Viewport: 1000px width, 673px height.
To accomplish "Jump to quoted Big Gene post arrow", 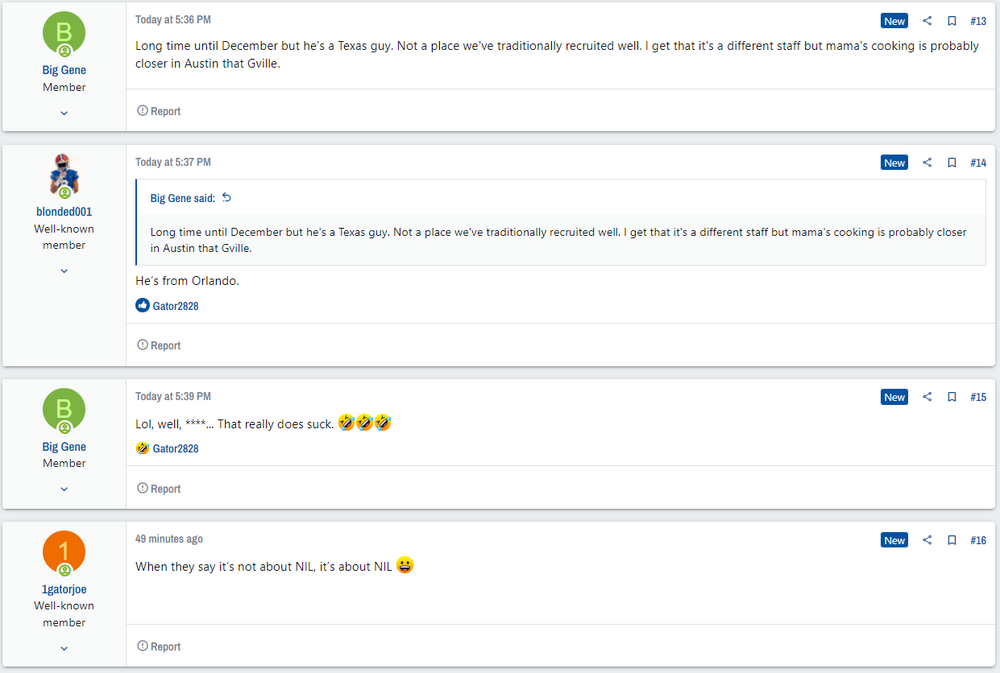I will click(x=226, y=198).
